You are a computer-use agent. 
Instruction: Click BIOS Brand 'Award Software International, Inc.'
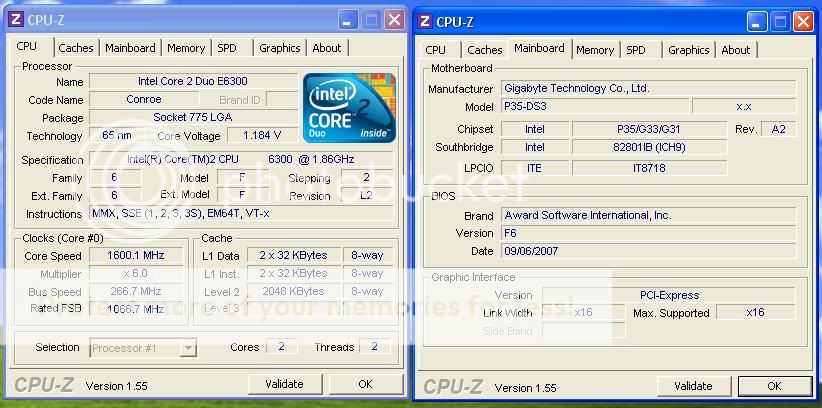648,216
